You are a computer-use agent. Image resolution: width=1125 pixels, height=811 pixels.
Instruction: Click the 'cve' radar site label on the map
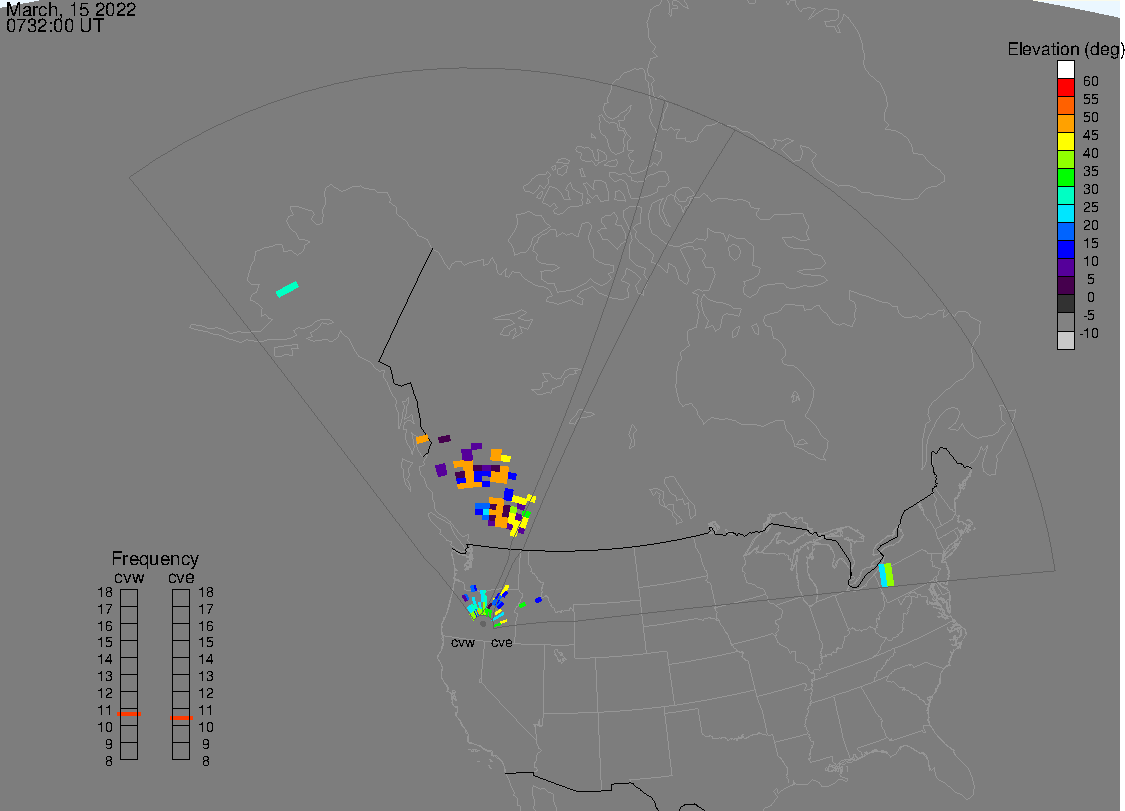coord(502,642)
